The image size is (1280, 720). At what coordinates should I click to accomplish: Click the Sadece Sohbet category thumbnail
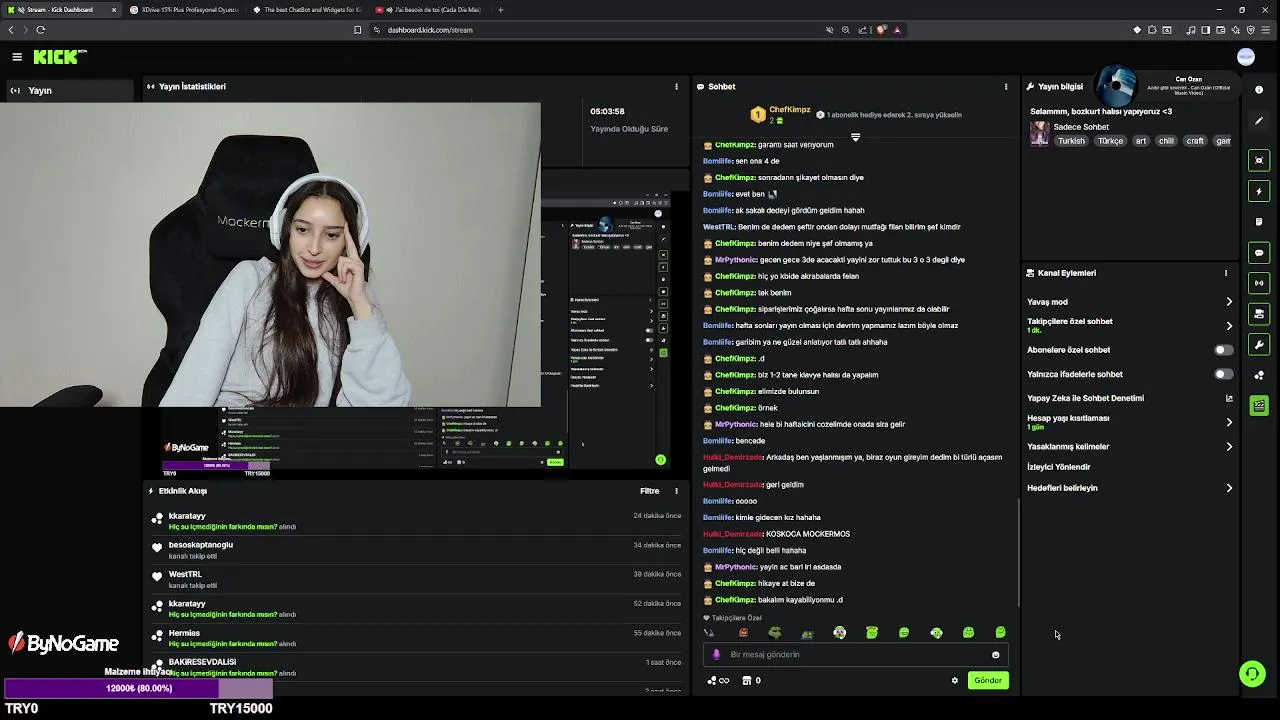1040,134
